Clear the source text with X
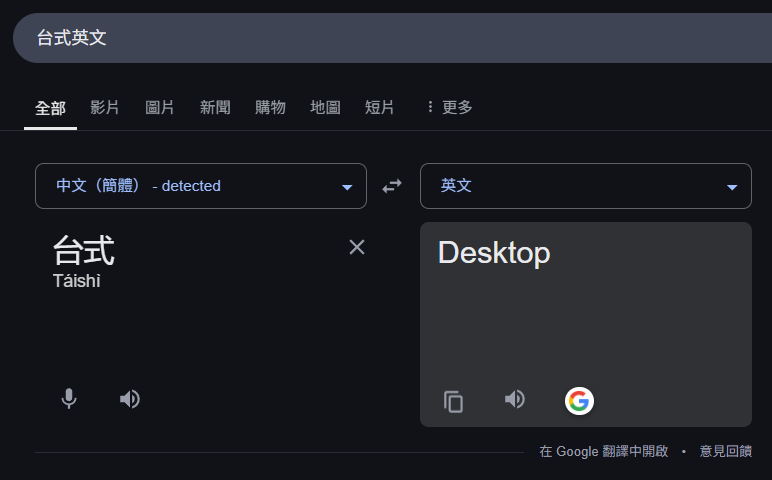772x480 pixels. pyautogui.click(x=357, y=247)
